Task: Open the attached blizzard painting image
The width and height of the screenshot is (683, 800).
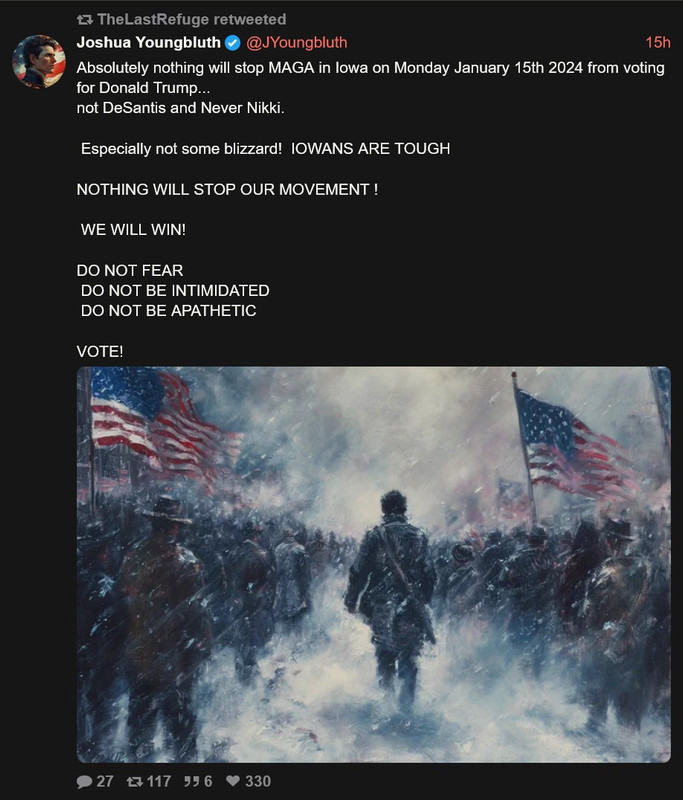Action: [x=373, y=564]
